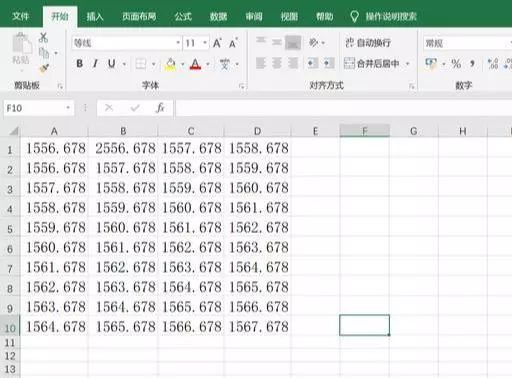Click the accounting currency format icon
The height and width of the screenshot is (378, 512).
(x=431, y=63)
